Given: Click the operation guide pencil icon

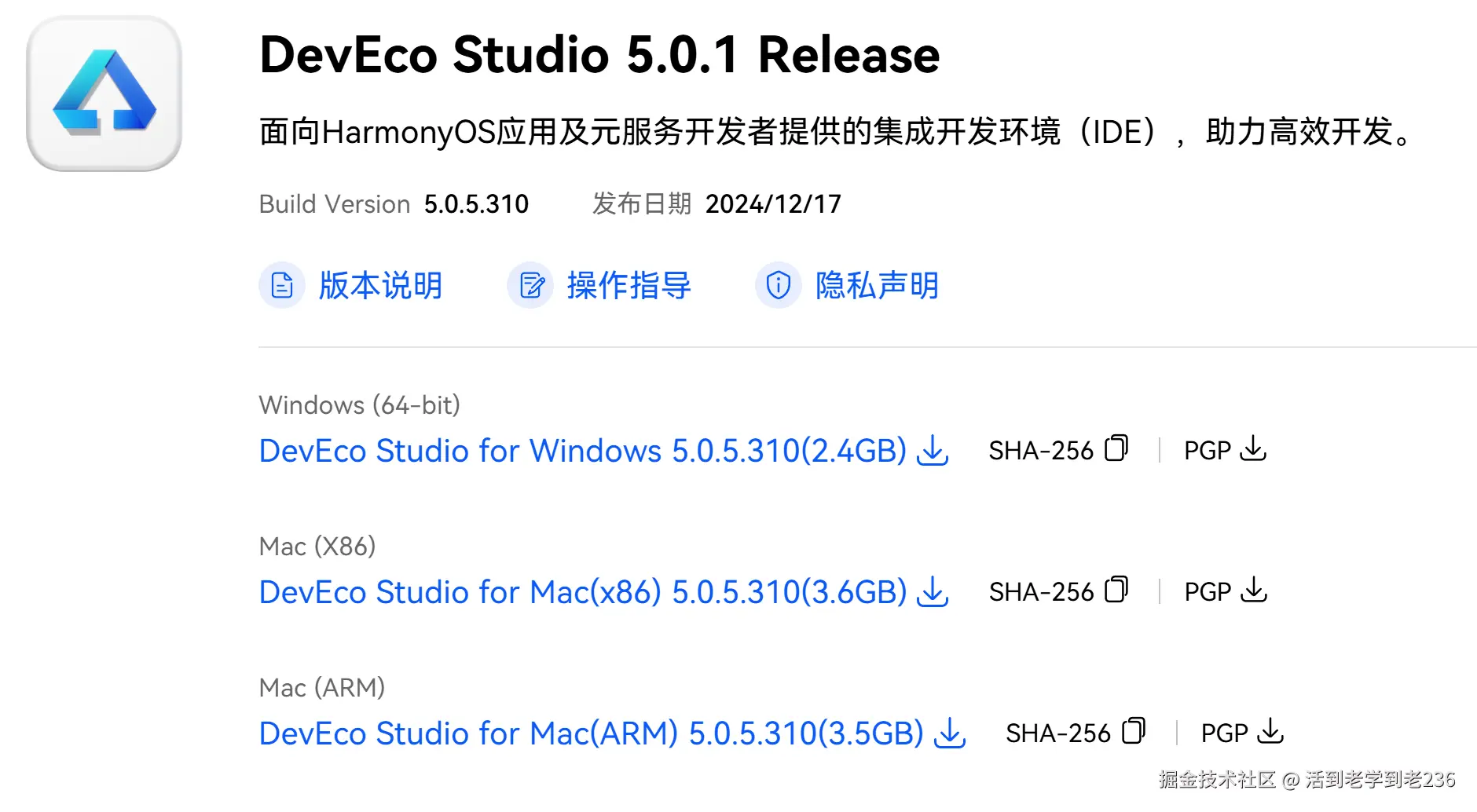Looking at the screenshot, I should tap(531, 285).
